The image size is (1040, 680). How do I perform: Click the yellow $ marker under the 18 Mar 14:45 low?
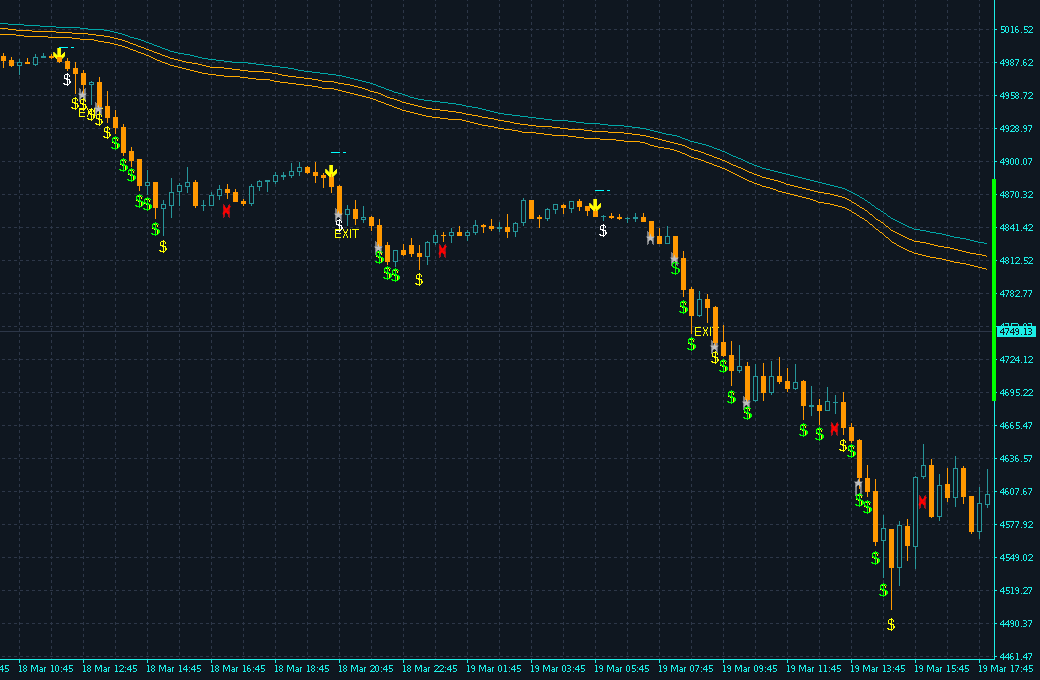click(163, 246)
